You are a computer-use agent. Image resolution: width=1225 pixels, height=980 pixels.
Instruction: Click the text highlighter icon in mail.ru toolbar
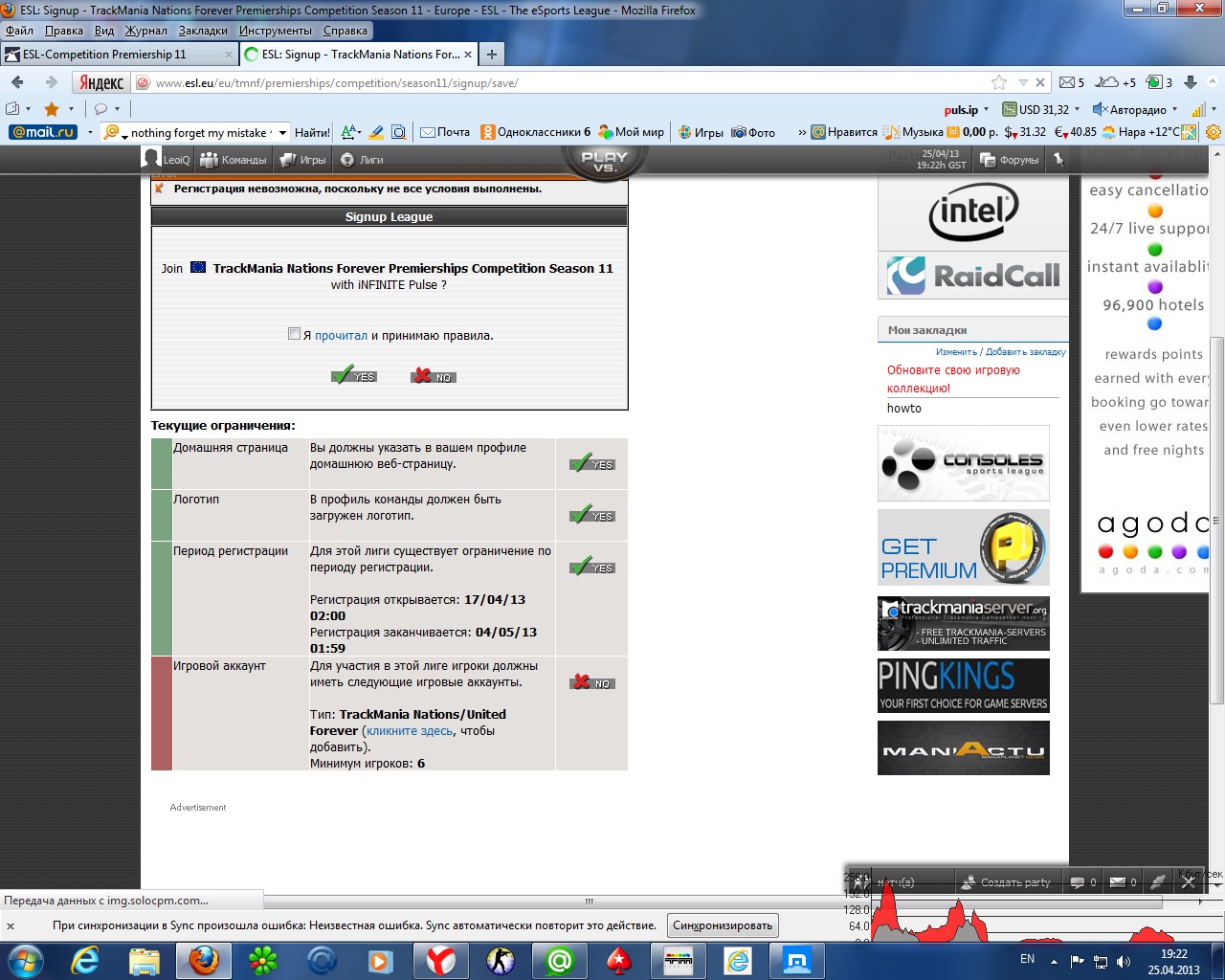click(376, 132)
